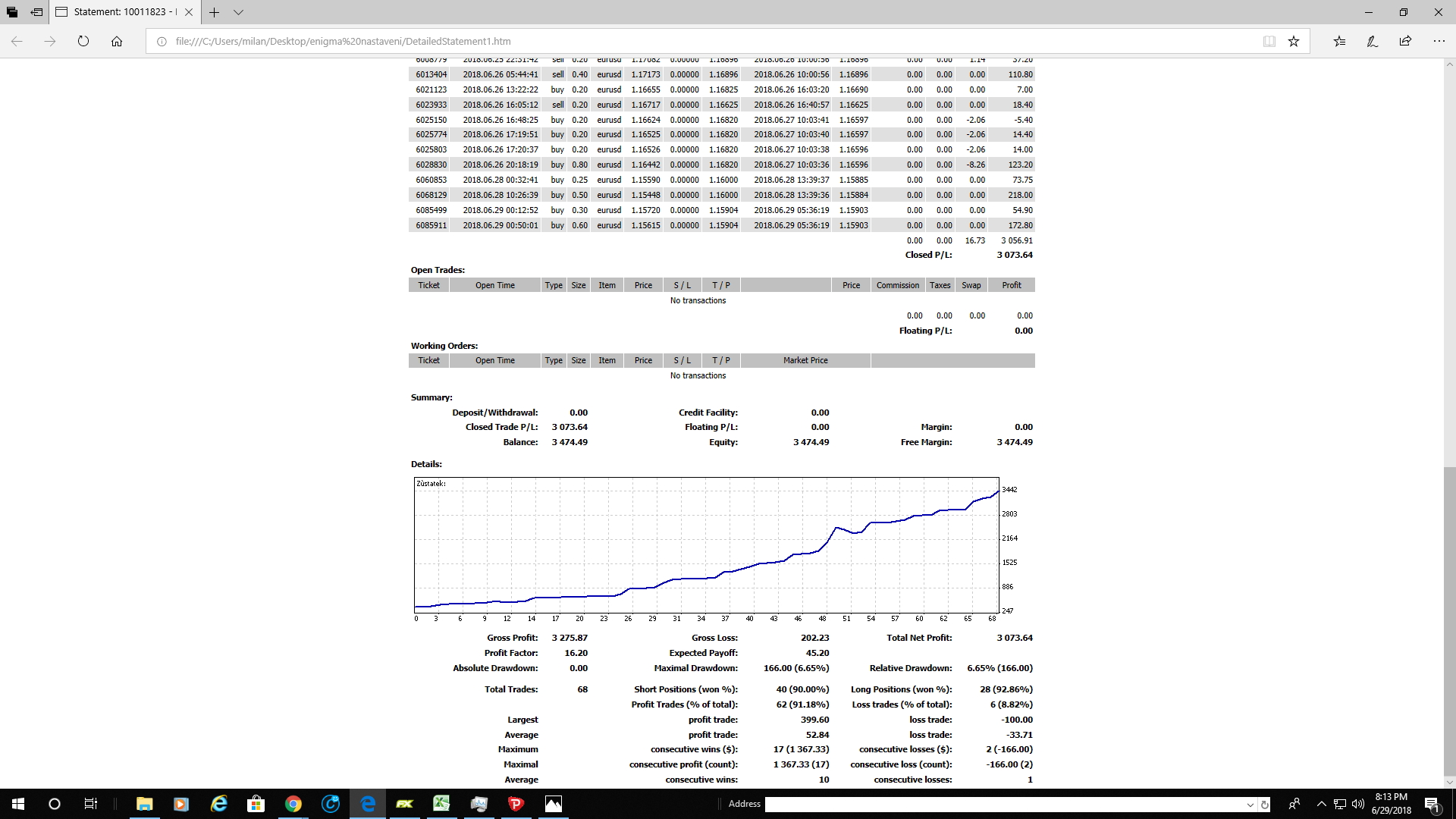1456x819 pixels.
Task: Add page to favorites star icon
Action: (1294, 42)
